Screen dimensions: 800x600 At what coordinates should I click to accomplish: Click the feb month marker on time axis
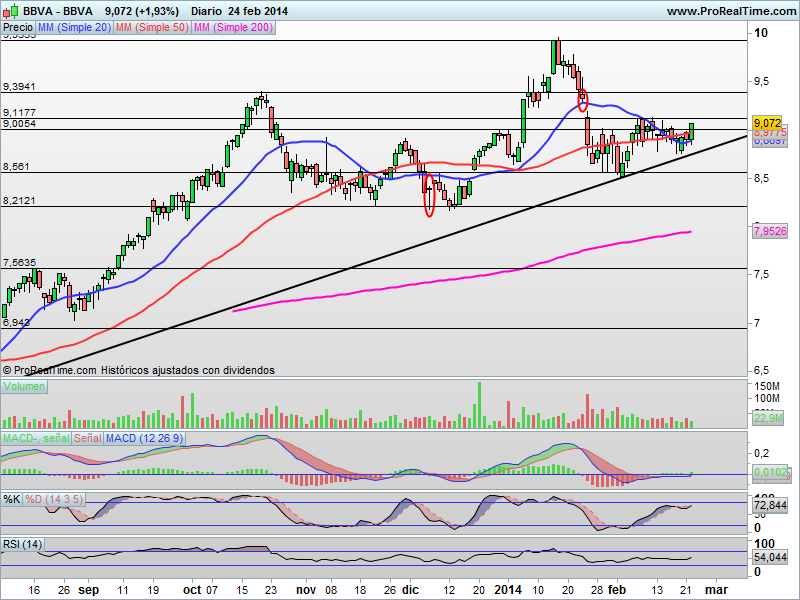click(x=617, y=590)
